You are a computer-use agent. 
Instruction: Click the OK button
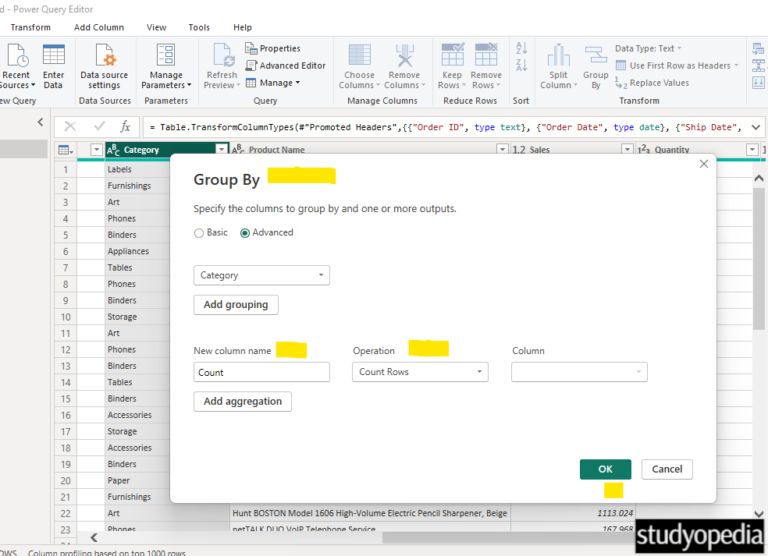(x=605, y=469)
